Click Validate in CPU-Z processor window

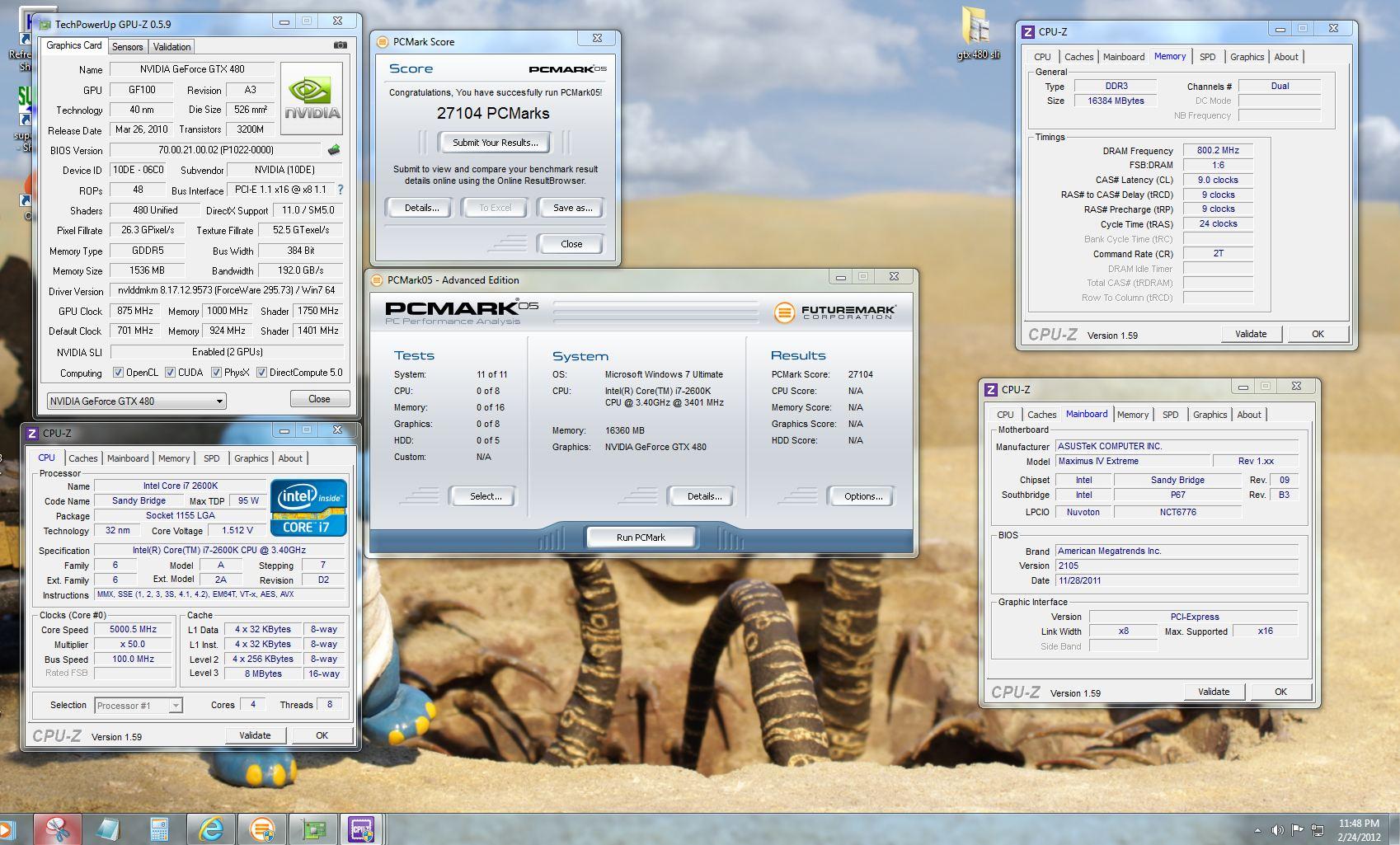point(255,735)
